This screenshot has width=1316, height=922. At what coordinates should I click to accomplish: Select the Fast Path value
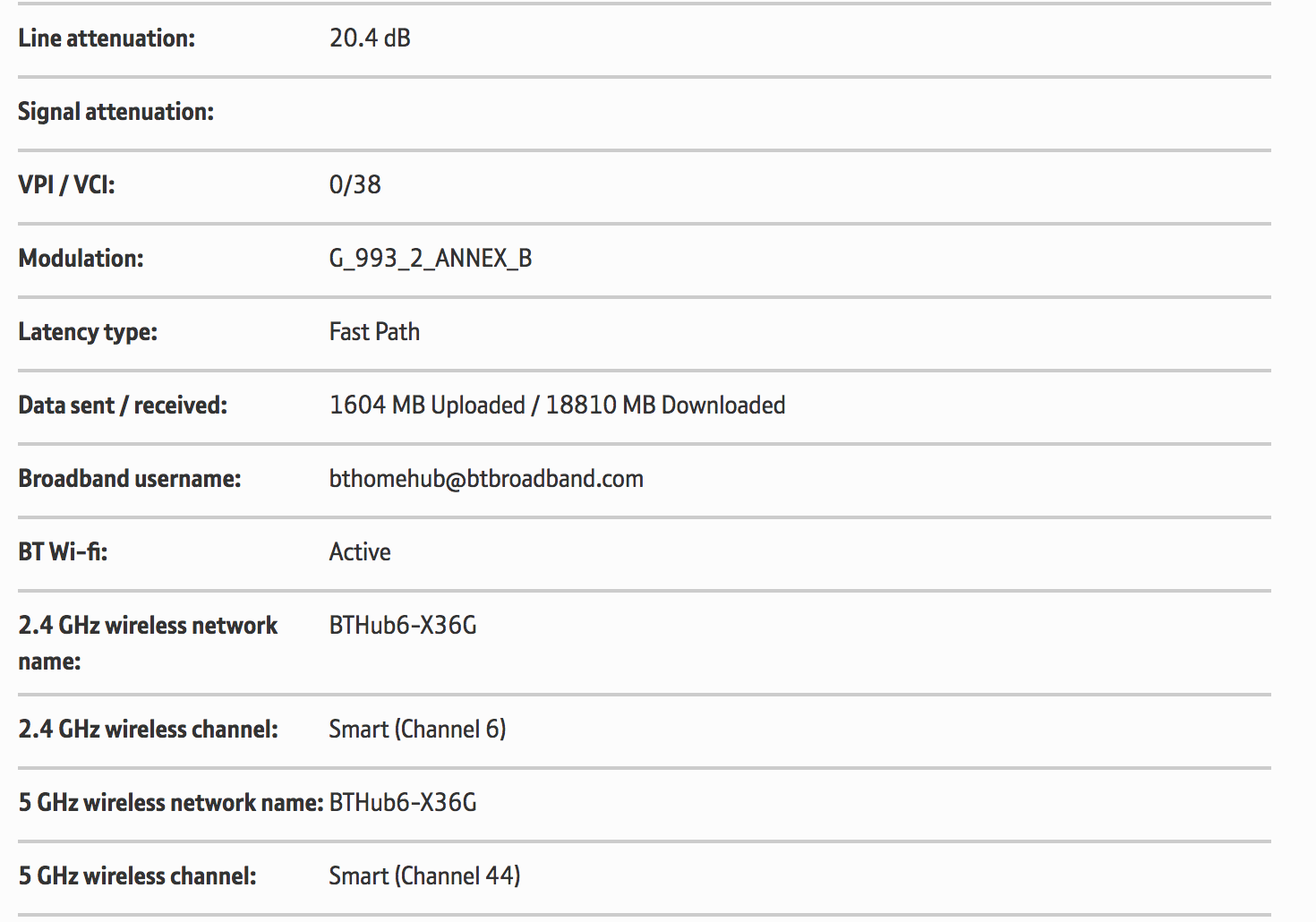click(374, 332)
